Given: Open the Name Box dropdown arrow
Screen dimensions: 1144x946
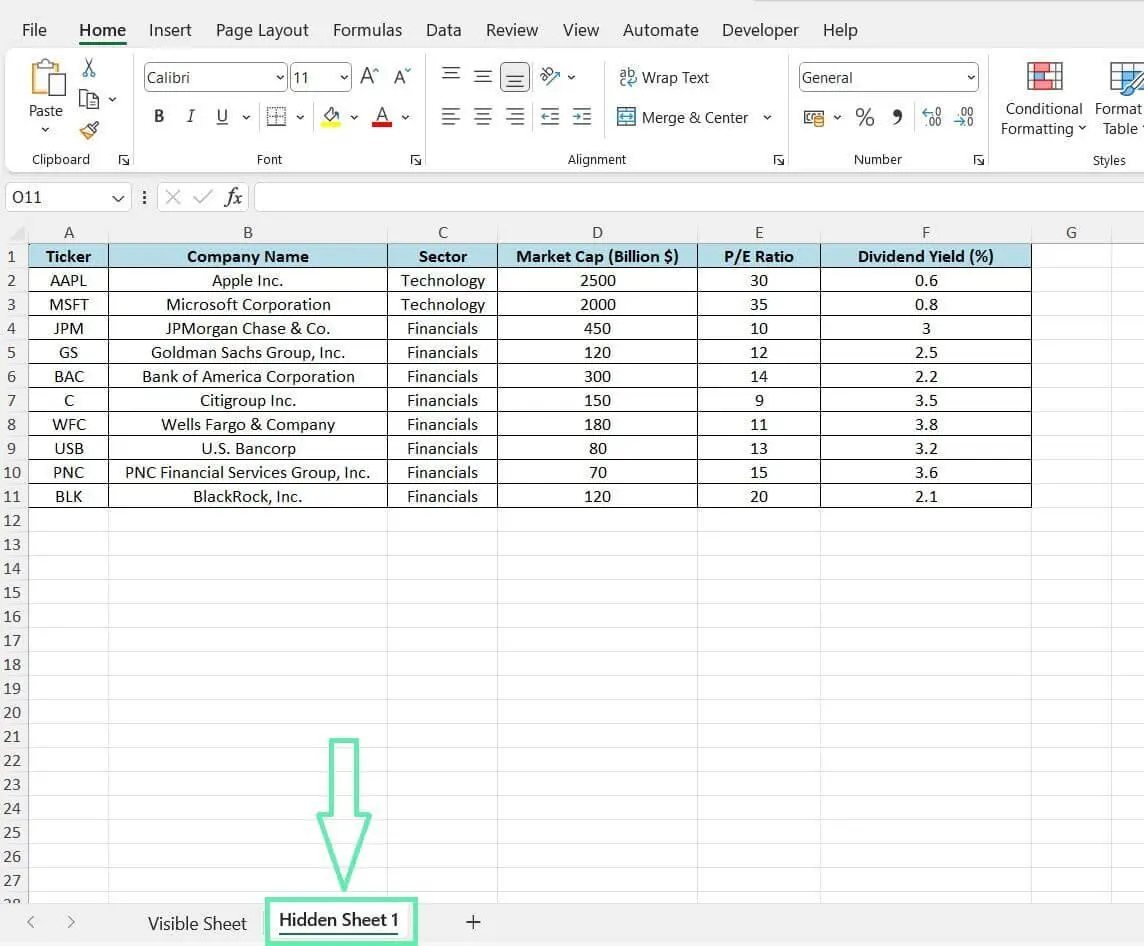Looking at the screenshot, I should 117,198.
